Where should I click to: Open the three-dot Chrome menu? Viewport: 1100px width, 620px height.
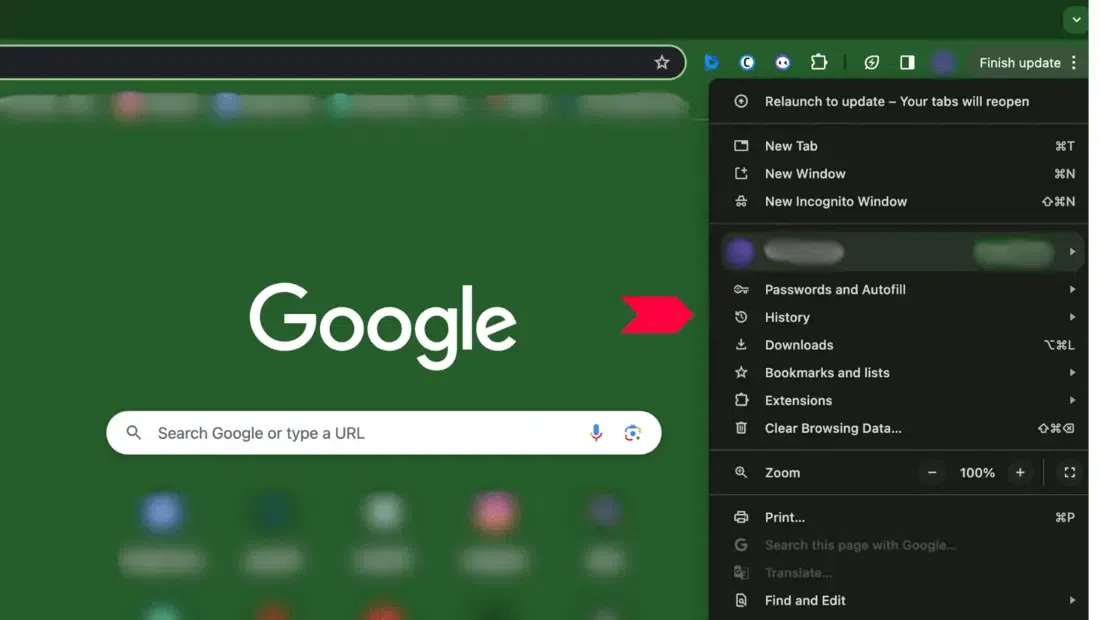pos(1074,62)
